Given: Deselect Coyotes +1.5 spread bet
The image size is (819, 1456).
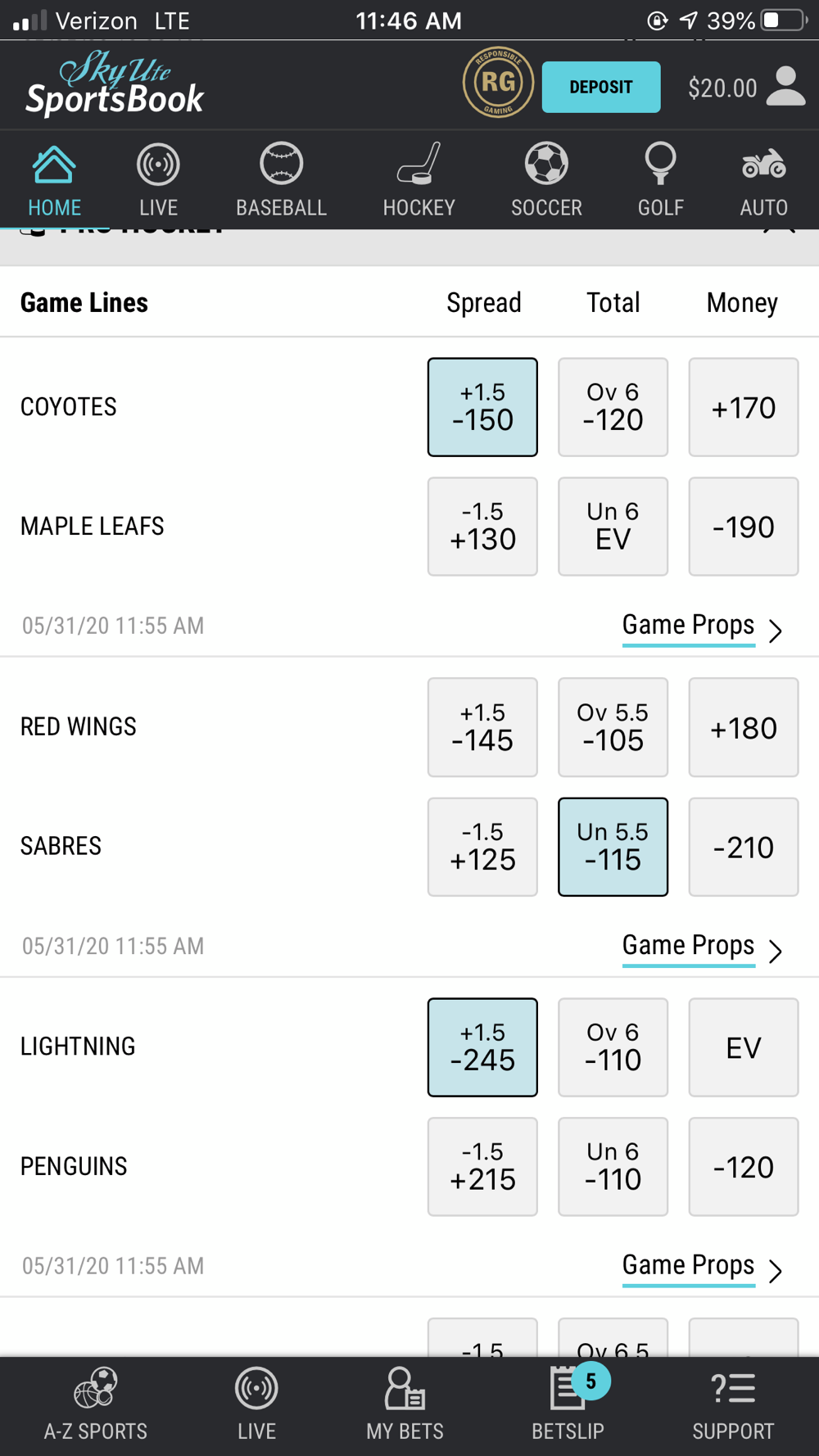Looking at the screenshot, I should [482, 407].
